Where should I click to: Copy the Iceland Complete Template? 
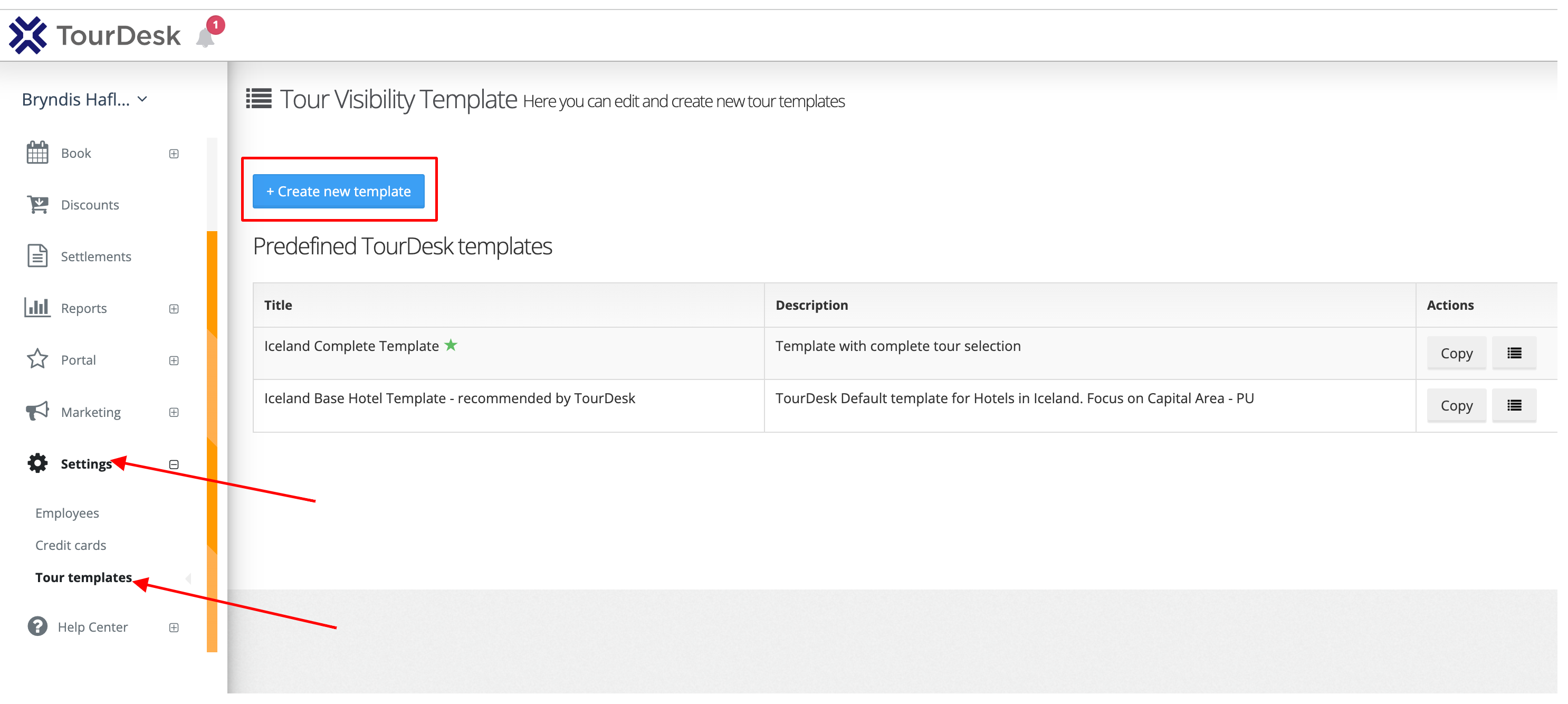(1456, 353)
